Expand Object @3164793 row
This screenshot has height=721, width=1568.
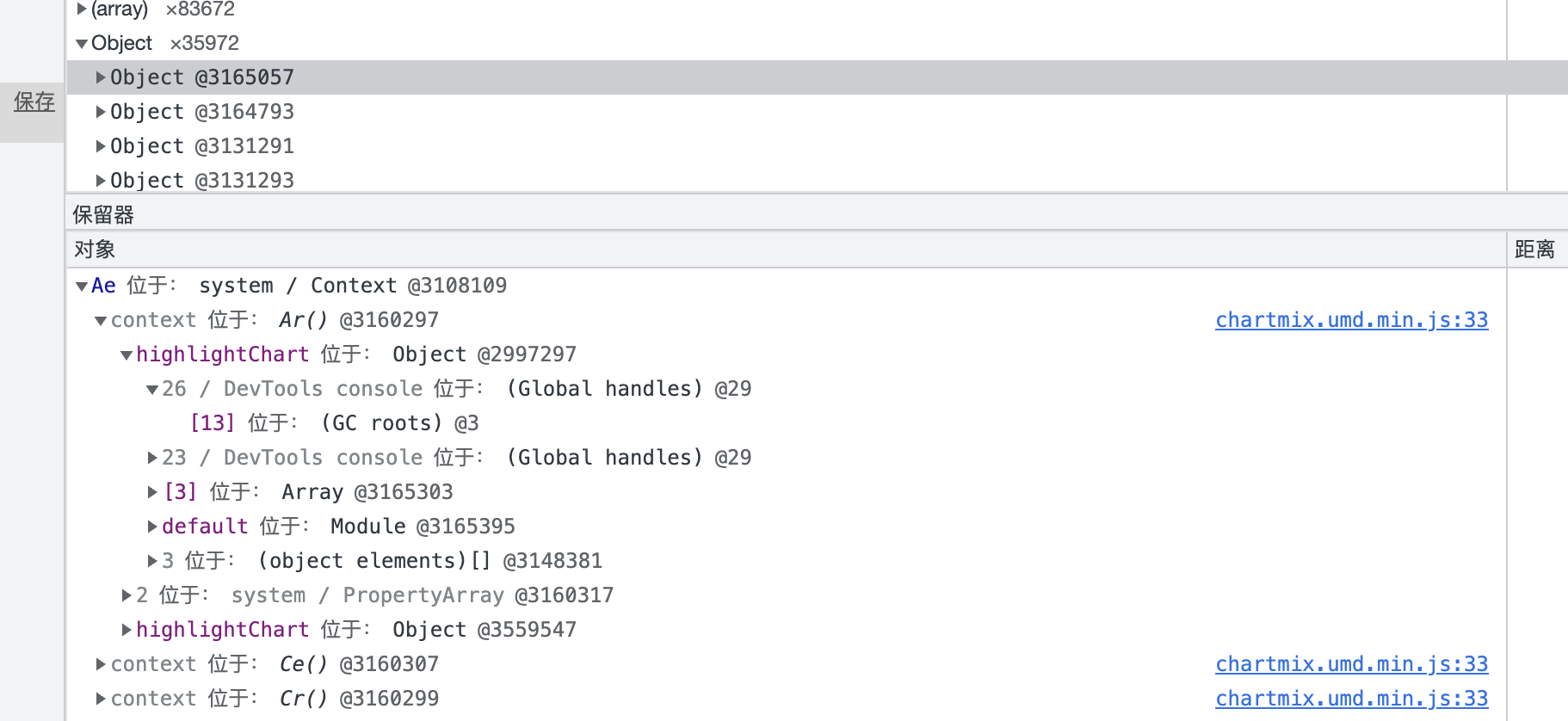click(x=101, y=112)
